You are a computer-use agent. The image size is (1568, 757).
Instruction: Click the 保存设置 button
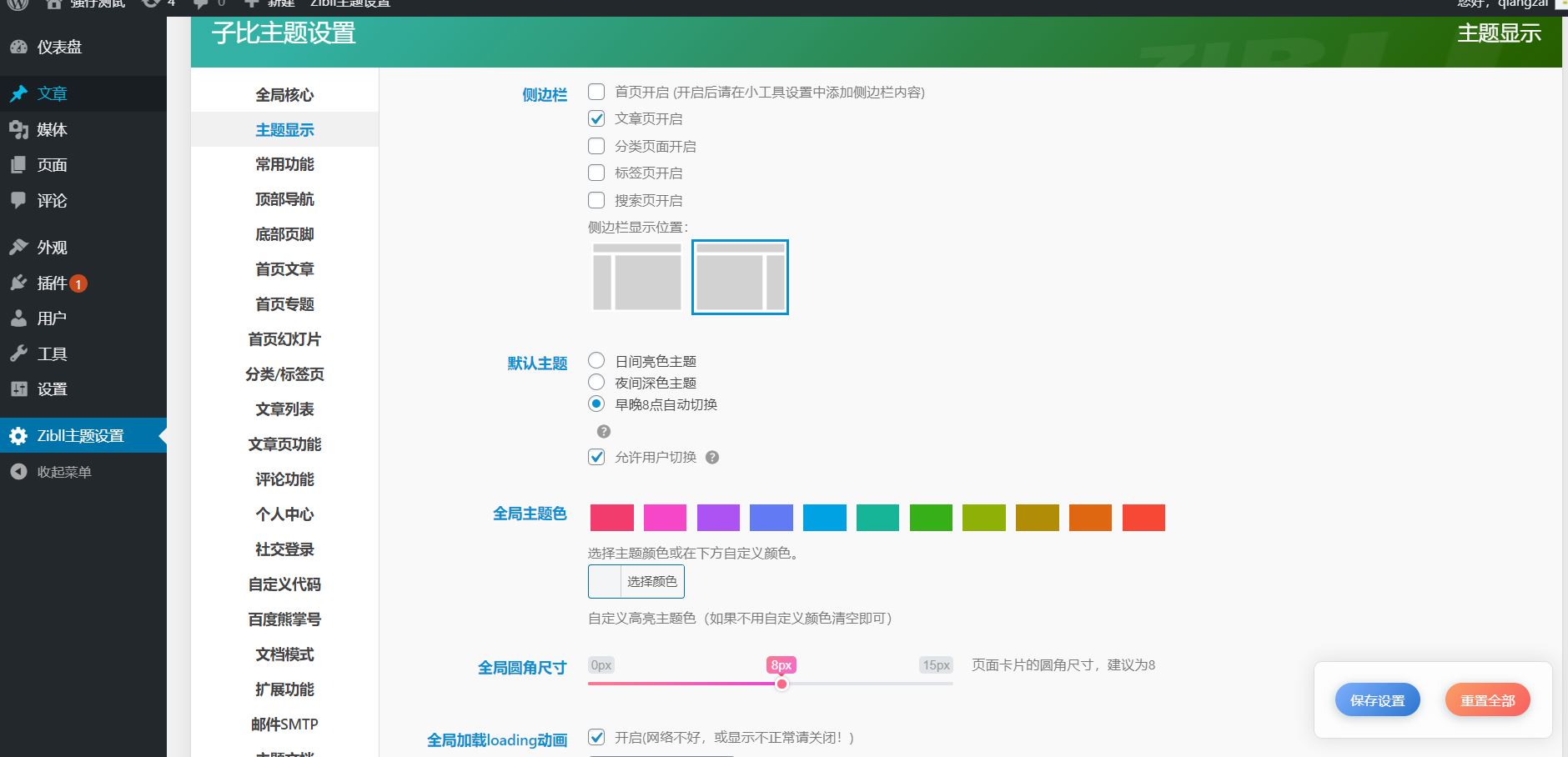click(1377, 700)
